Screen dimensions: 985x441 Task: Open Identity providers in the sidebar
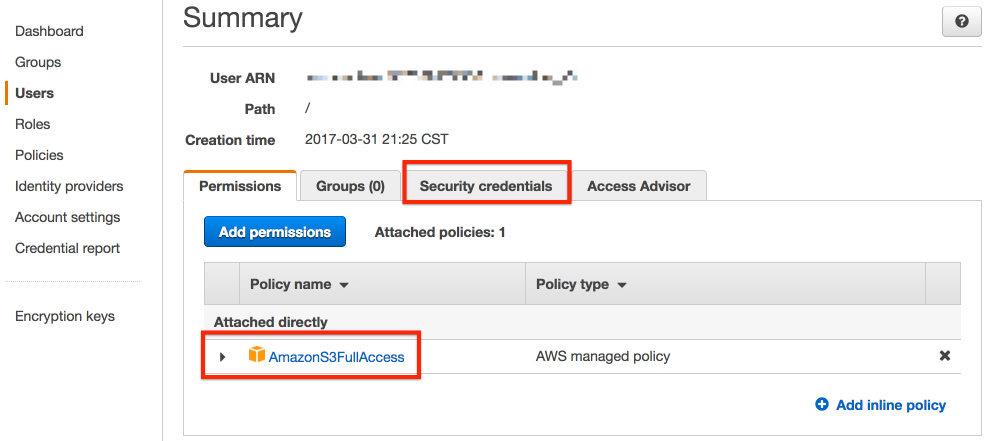click(x=69, y=186)
